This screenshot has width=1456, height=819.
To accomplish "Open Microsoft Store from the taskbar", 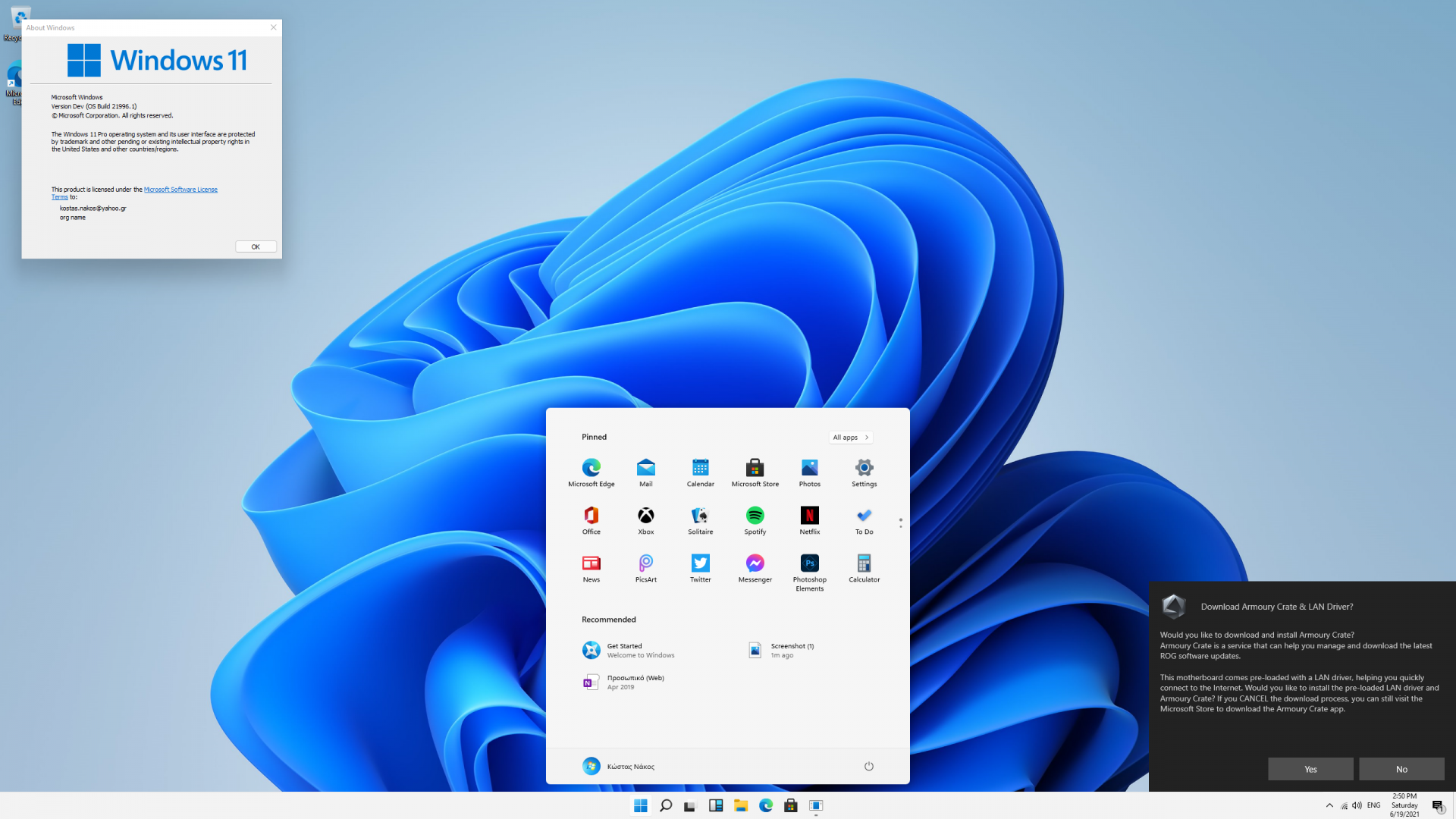I will [x=791, y=805].
